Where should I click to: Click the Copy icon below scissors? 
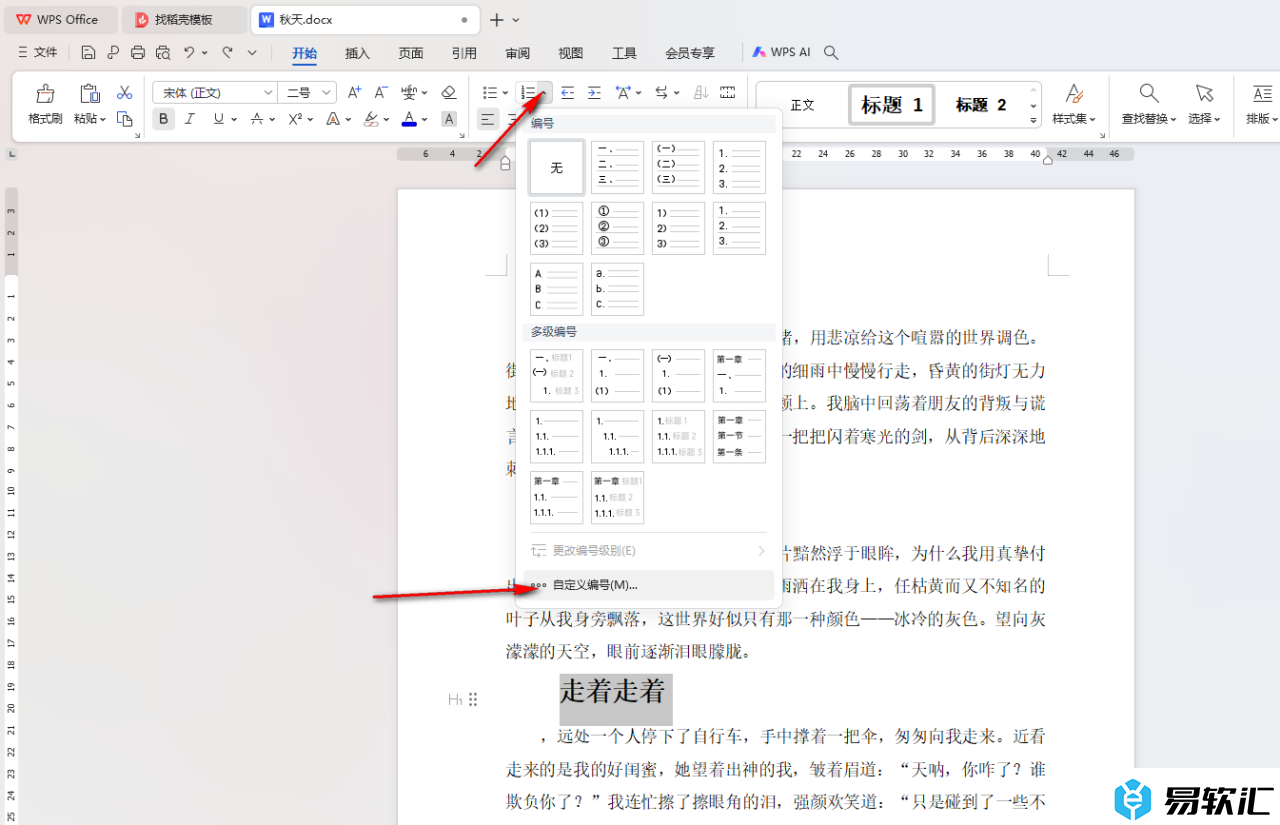125,119
